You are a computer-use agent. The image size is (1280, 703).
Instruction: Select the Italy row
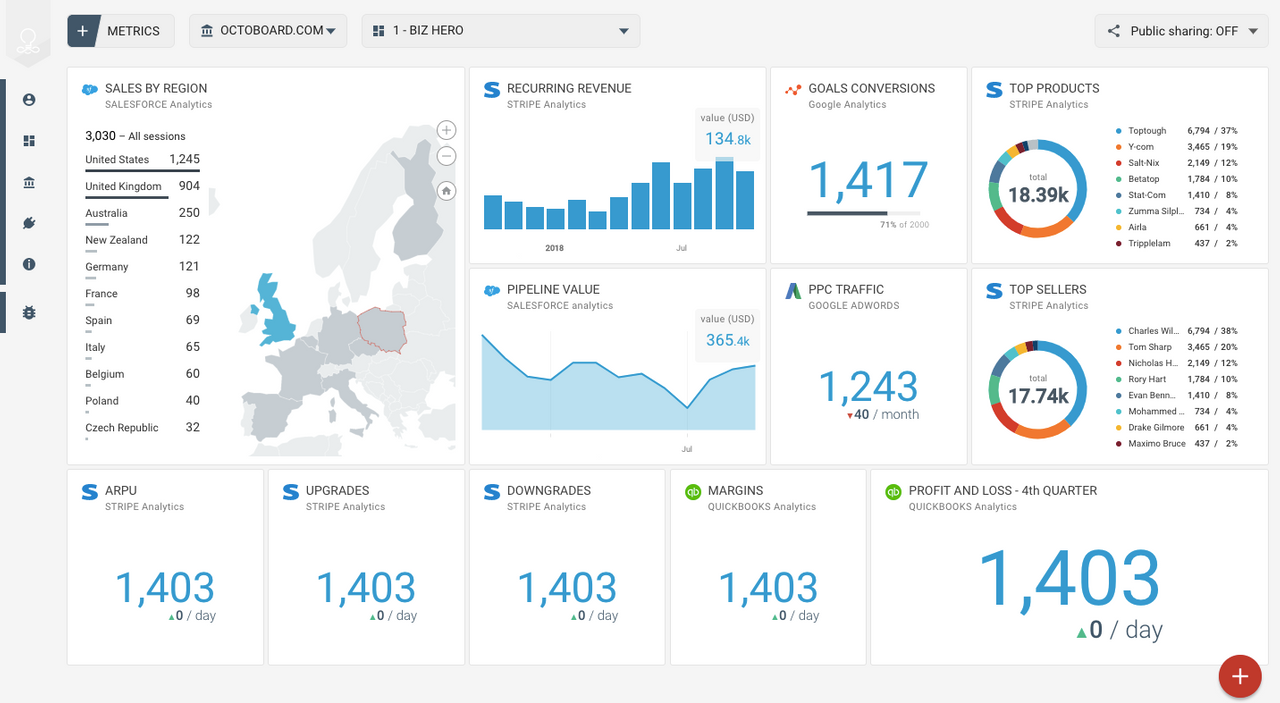[x=142, y=348]
